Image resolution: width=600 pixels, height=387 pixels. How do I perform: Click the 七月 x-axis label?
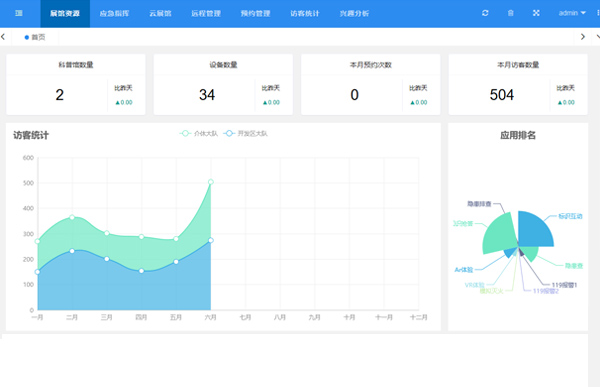coord(246,317)
